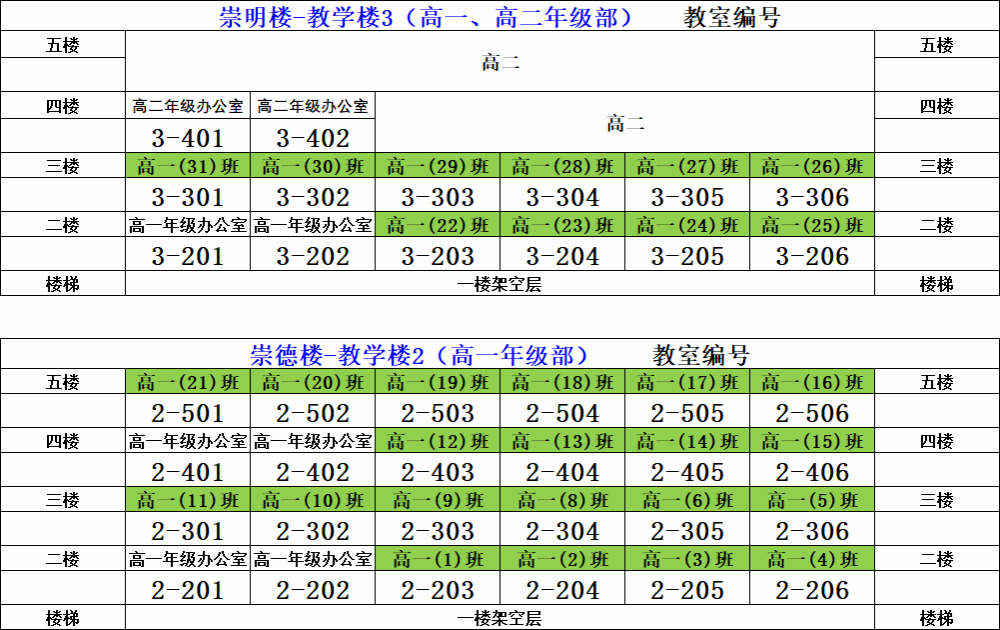
Task: Select the 高一(16)班 class cell
Action: click(812, 382)
